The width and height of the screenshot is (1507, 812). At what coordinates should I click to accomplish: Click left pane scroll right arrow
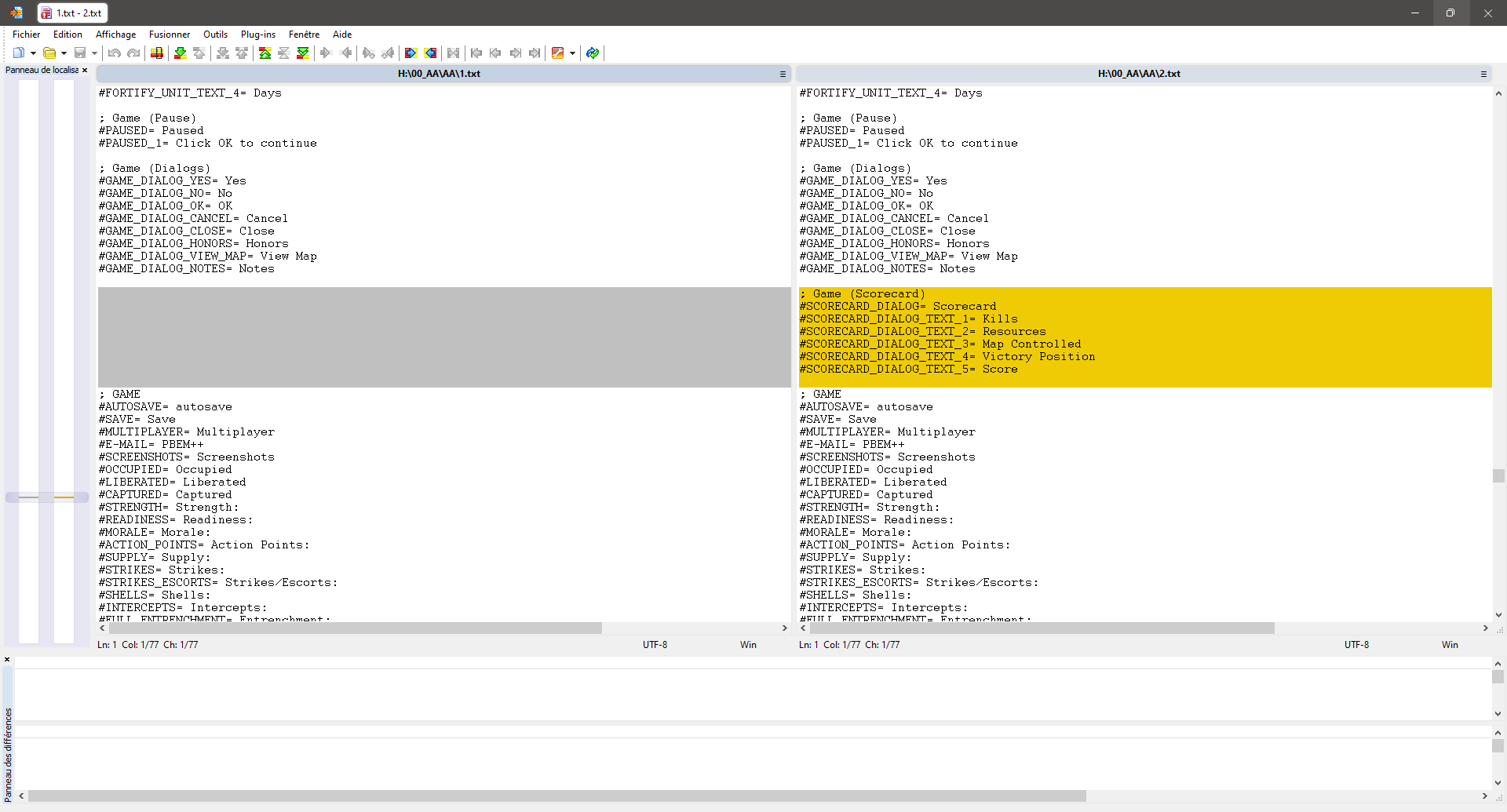click(784, 628)
